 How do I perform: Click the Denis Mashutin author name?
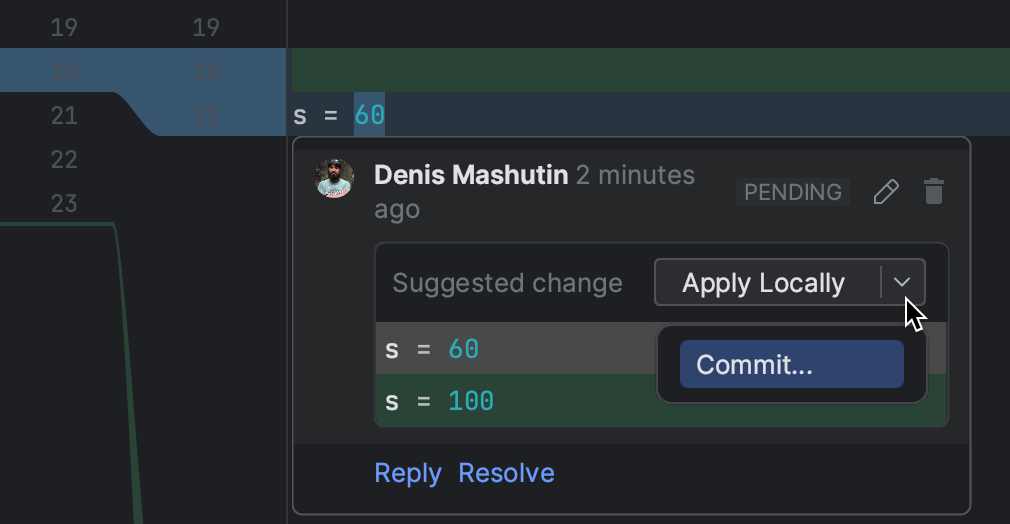471,175
